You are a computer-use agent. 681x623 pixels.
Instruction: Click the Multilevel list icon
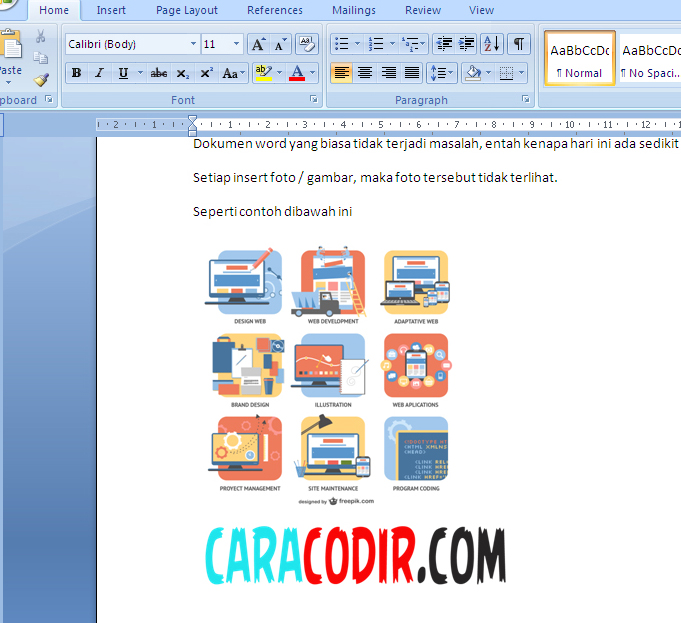[x=413, y=44]
